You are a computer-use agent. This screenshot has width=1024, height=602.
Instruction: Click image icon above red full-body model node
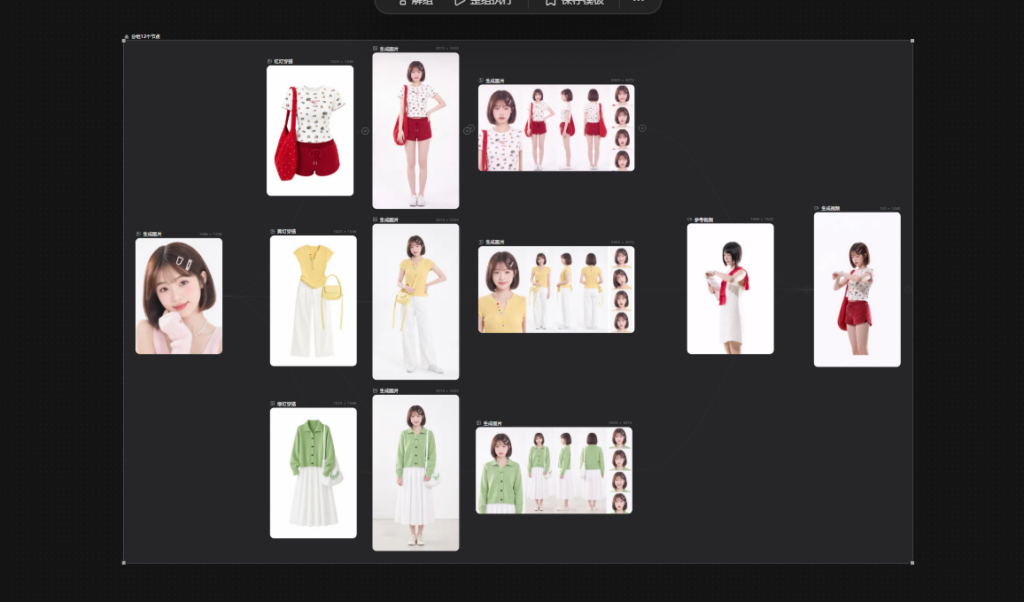(376, 48)
